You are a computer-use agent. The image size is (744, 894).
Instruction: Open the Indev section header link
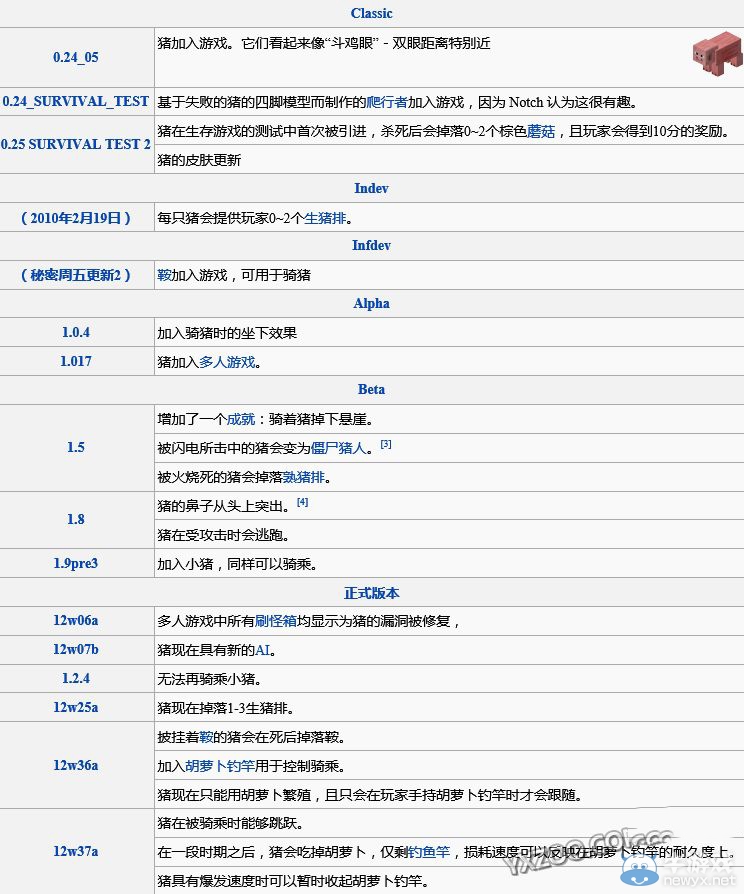(x=371, y=188)
